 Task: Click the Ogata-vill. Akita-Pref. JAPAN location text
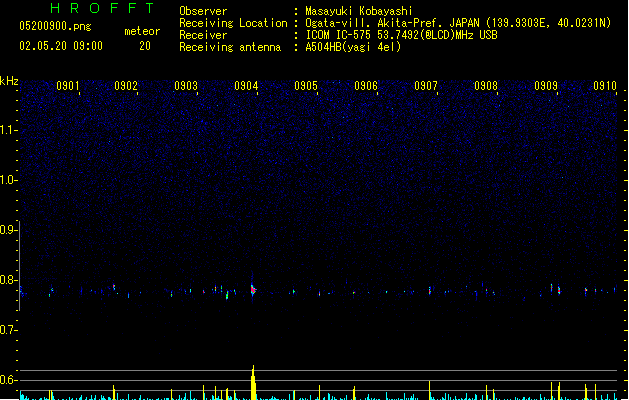coord(458,23)
